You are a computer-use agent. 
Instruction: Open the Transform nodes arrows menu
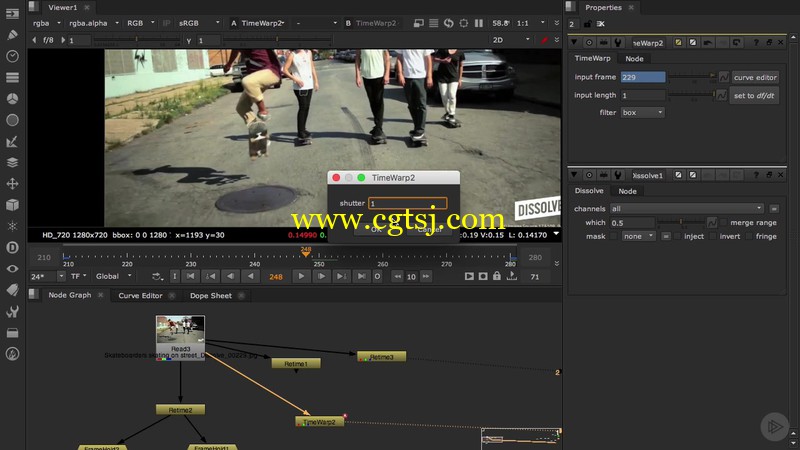(12, 184)
